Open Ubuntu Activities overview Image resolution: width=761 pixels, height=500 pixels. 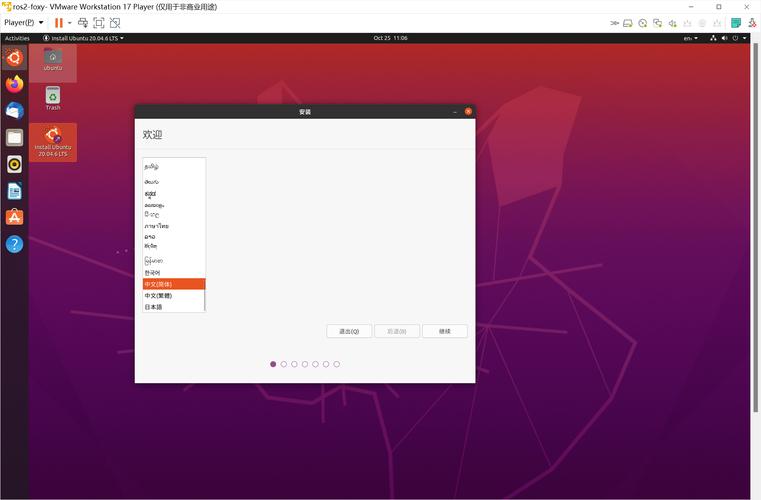tap(17, 38)
